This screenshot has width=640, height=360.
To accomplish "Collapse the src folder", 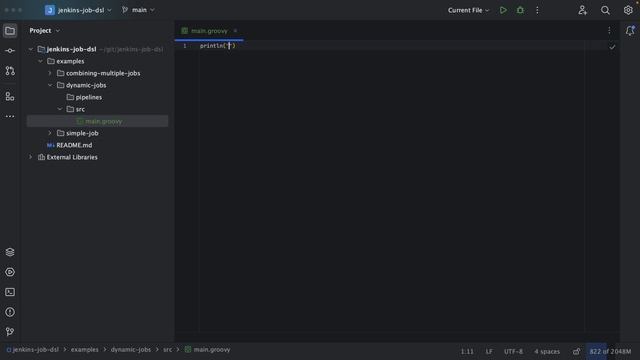I will click(60, 109).
